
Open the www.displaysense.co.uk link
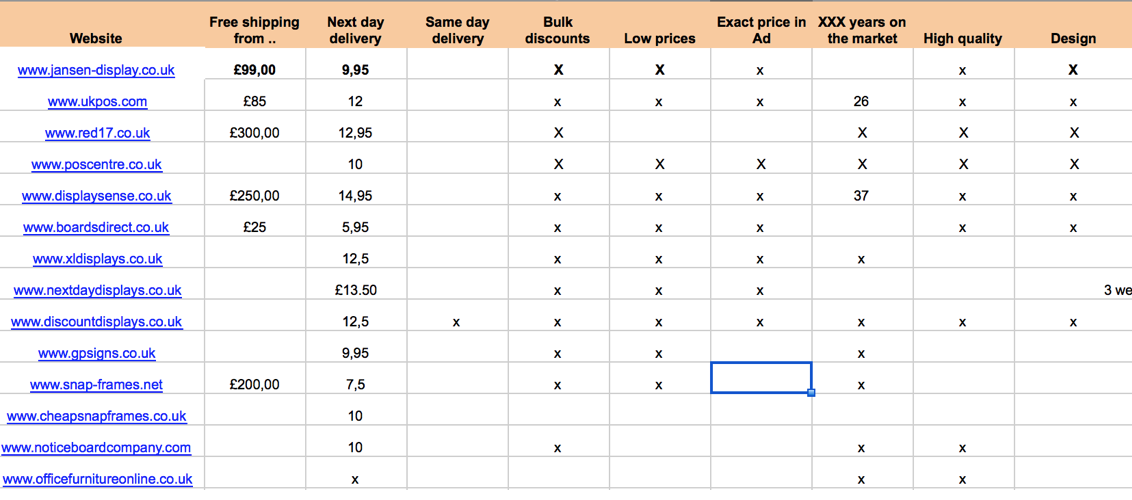click(96, 196)
